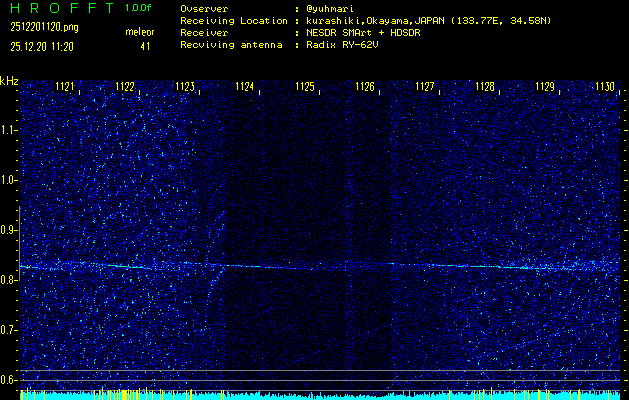Click the 1.0.0f version label
Image resolution: width=629 pixels, height=400 pixels.
pos(139,8)
